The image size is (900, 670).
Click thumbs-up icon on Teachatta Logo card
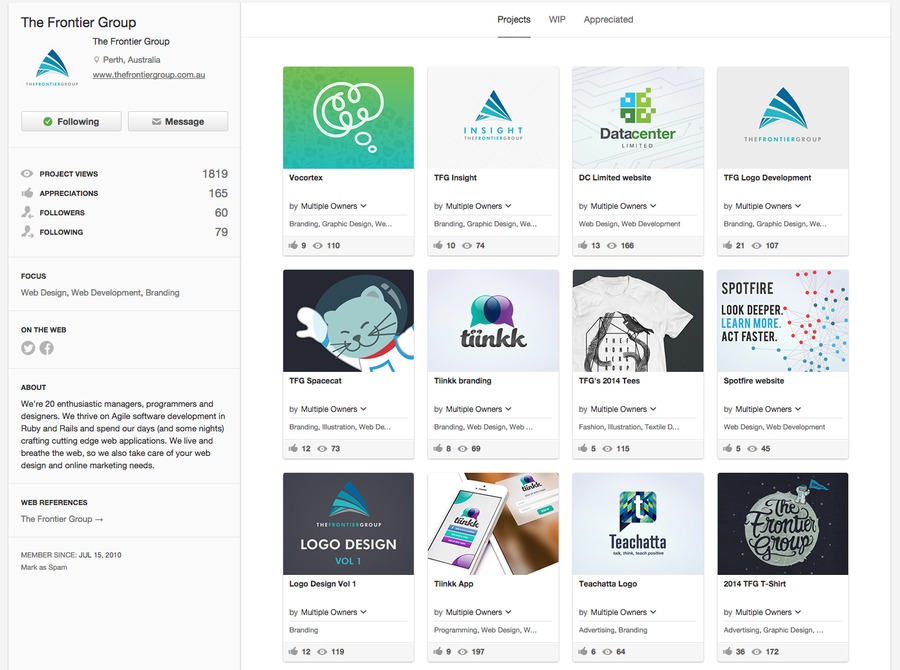[583, 652]
